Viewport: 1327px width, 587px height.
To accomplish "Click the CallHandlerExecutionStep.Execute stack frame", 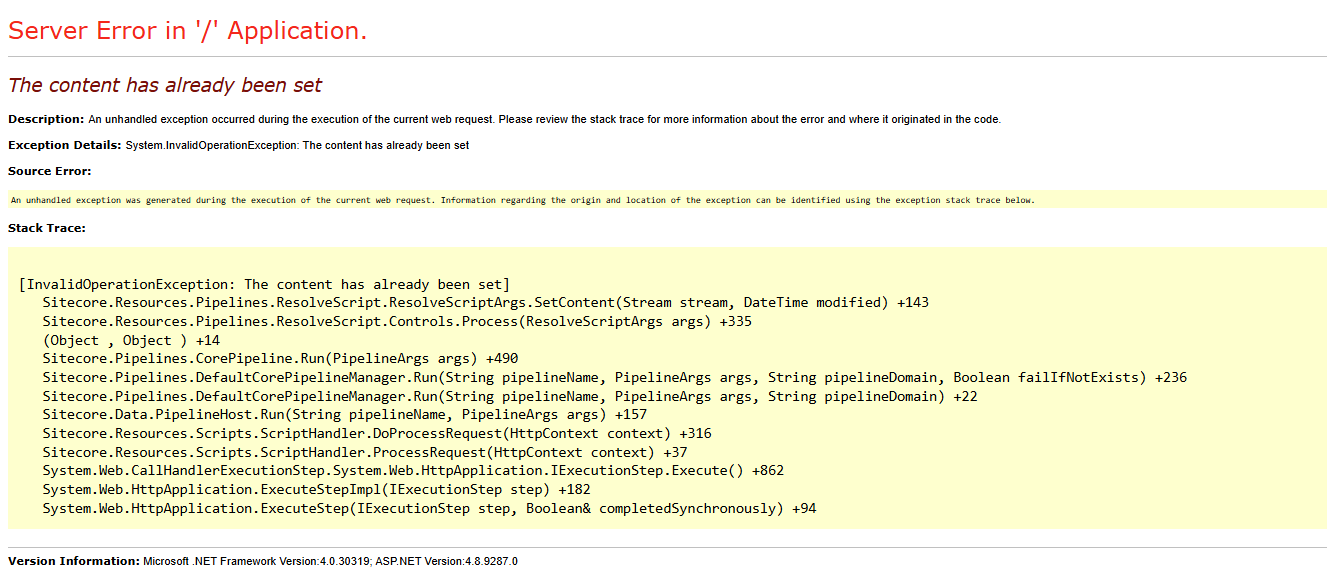I will 410,470.
